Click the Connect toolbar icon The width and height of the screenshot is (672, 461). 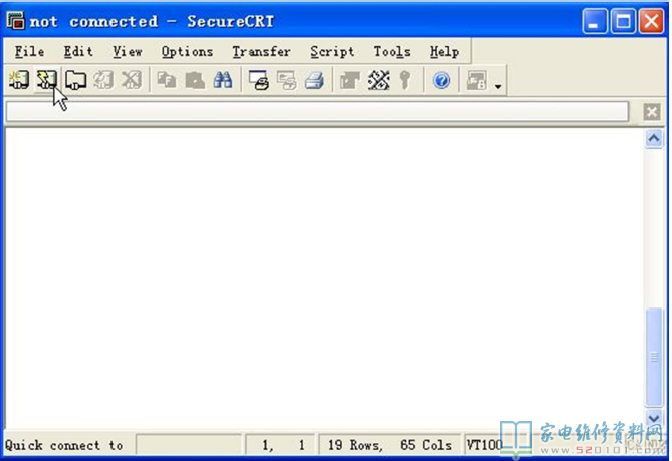point(18,80)
